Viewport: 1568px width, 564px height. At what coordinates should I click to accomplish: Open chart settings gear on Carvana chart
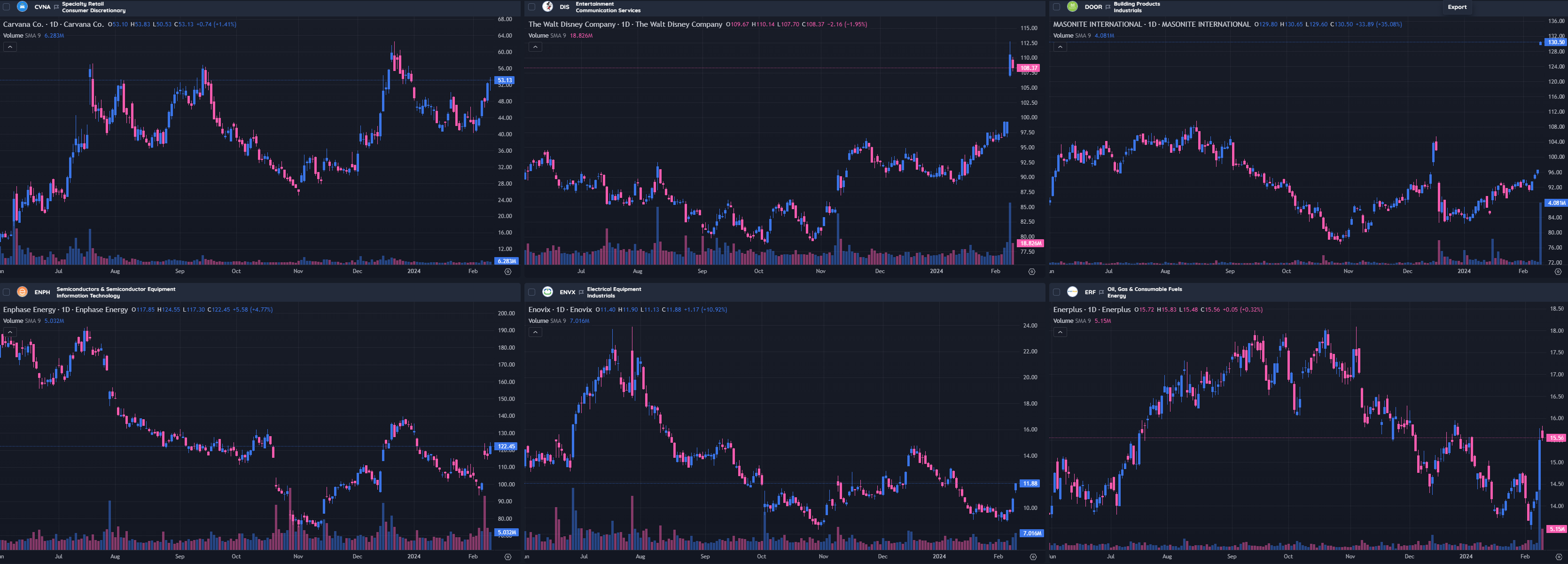click(x=507, y=272)
